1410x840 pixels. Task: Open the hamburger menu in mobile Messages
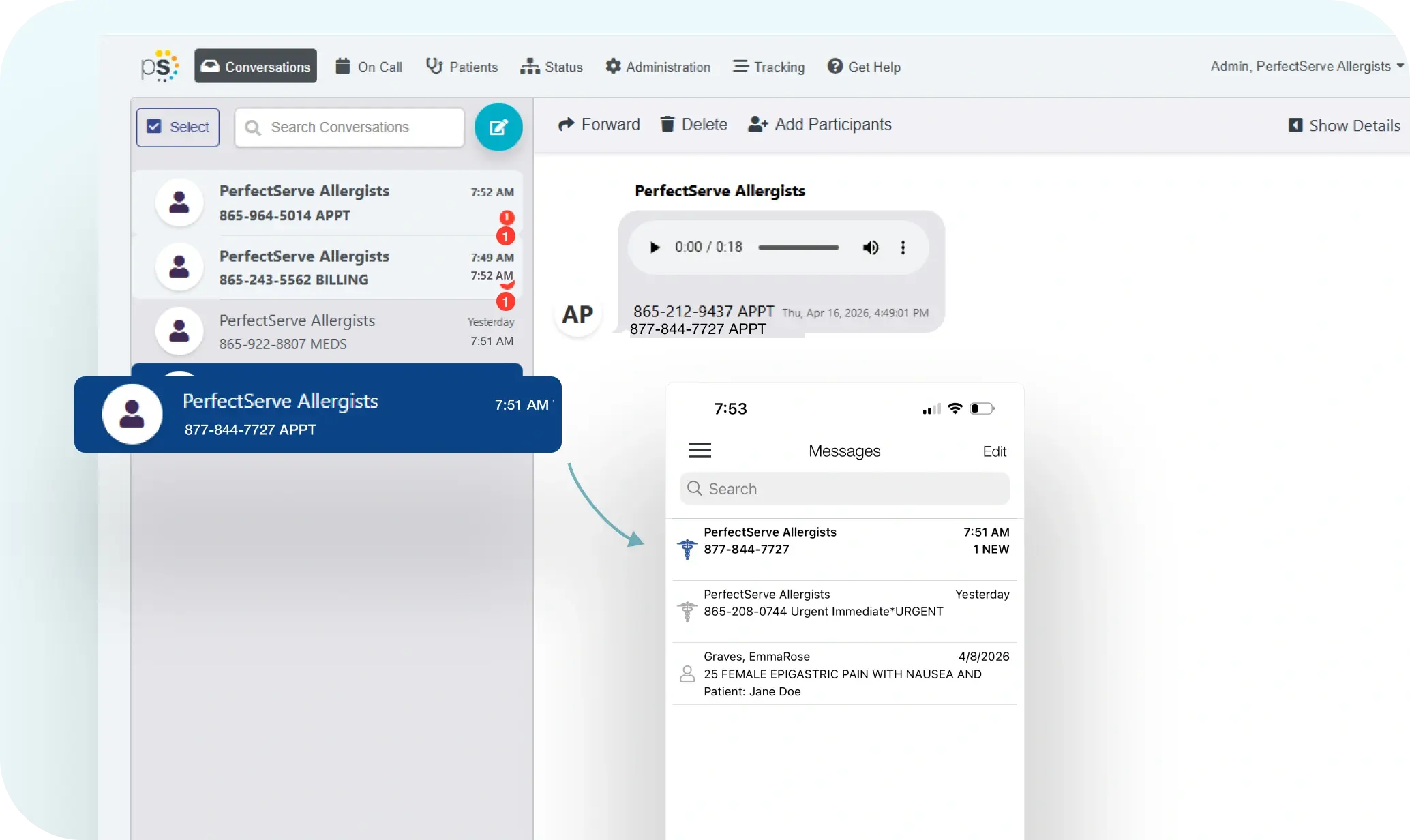(700, 450)
